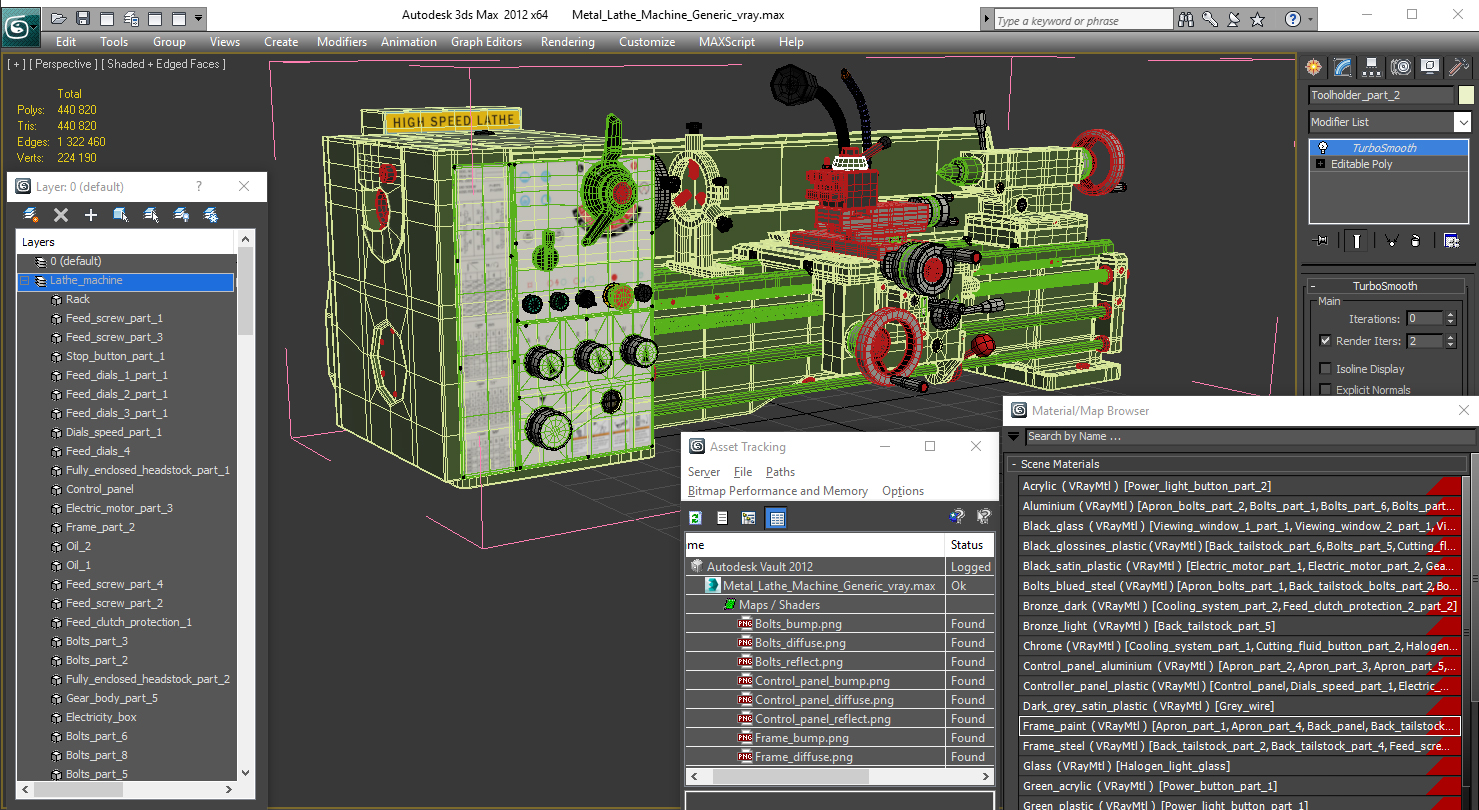The image size is (1479, 810).
Task: Click the viewport [ + ] general label
Action: click(x=17, y=64)
